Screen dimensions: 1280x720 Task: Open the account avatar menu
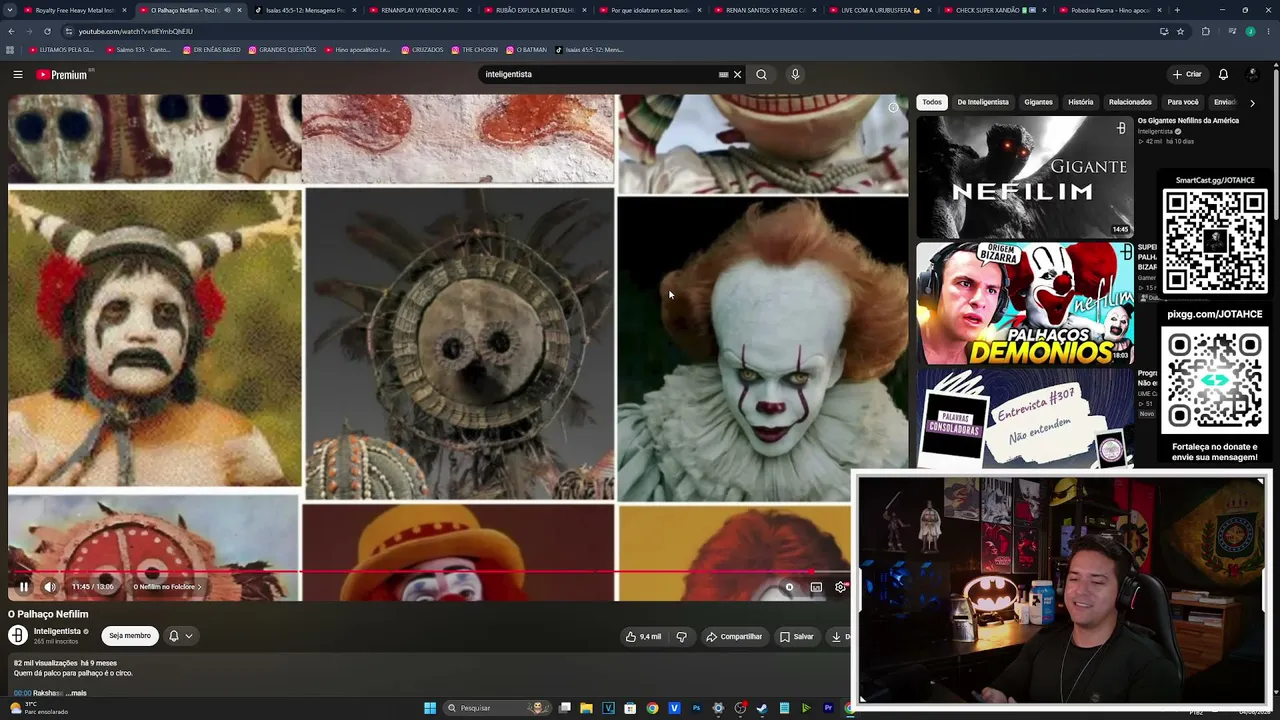tap(1252, 74)
